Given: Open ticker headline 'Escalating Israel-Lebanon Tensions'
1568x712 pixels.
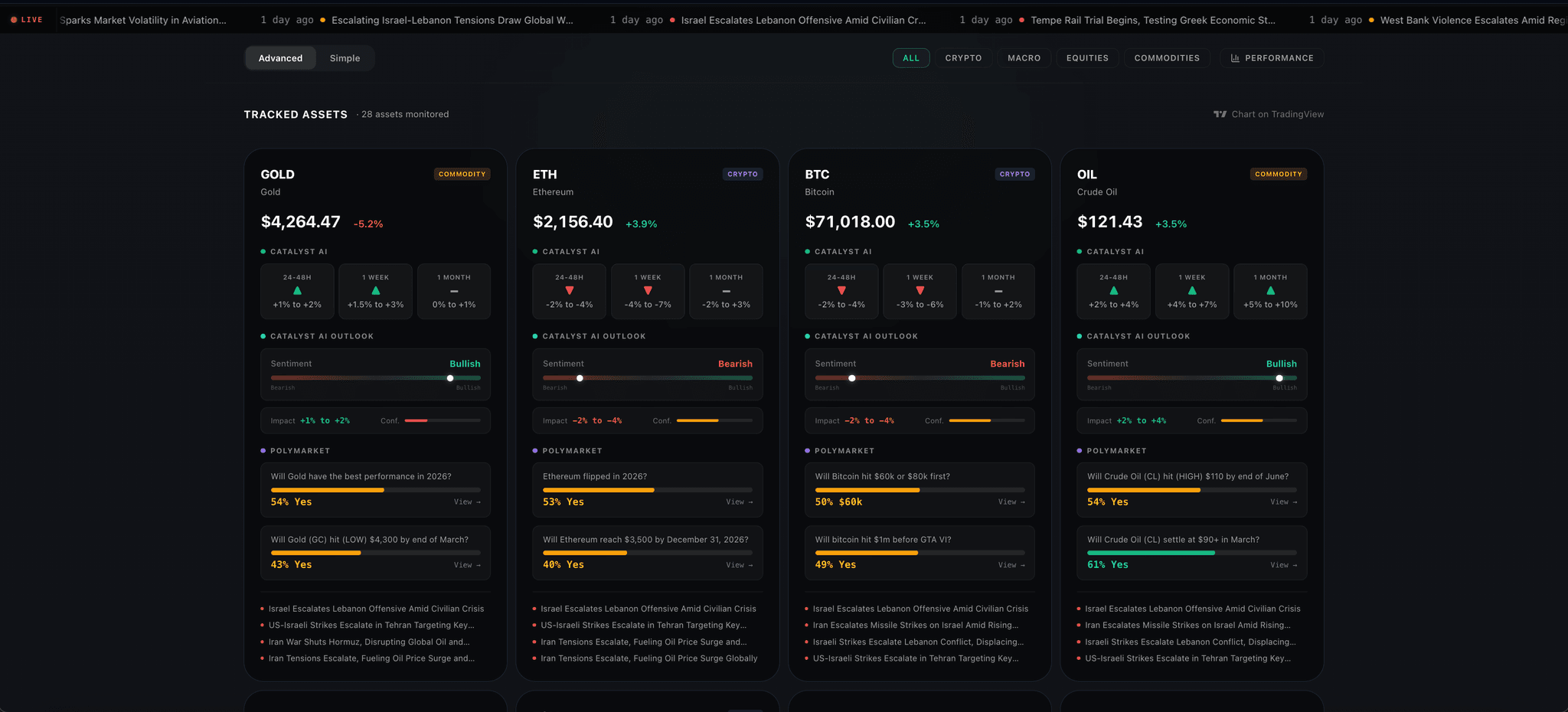Looking at the screenshot, I should (x=452, y=20).
